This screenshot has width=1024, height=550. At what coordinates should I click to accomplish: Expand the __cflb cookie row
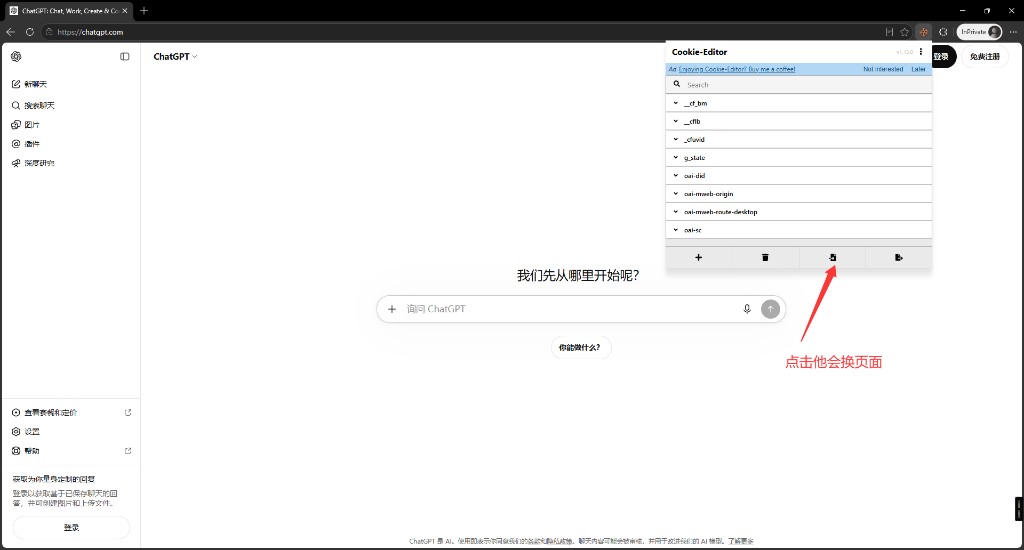point(799,121)
